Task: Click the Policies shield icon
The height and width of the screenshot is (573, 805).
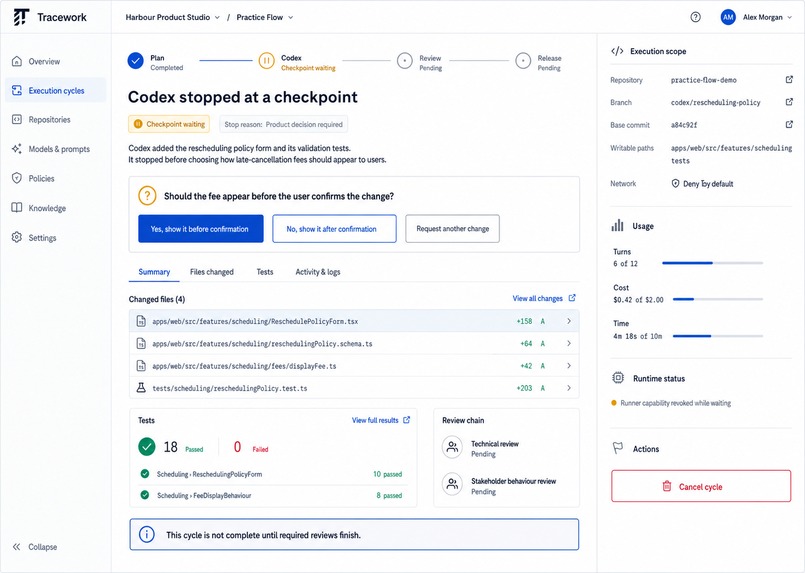Action: [x=16, y=178]
